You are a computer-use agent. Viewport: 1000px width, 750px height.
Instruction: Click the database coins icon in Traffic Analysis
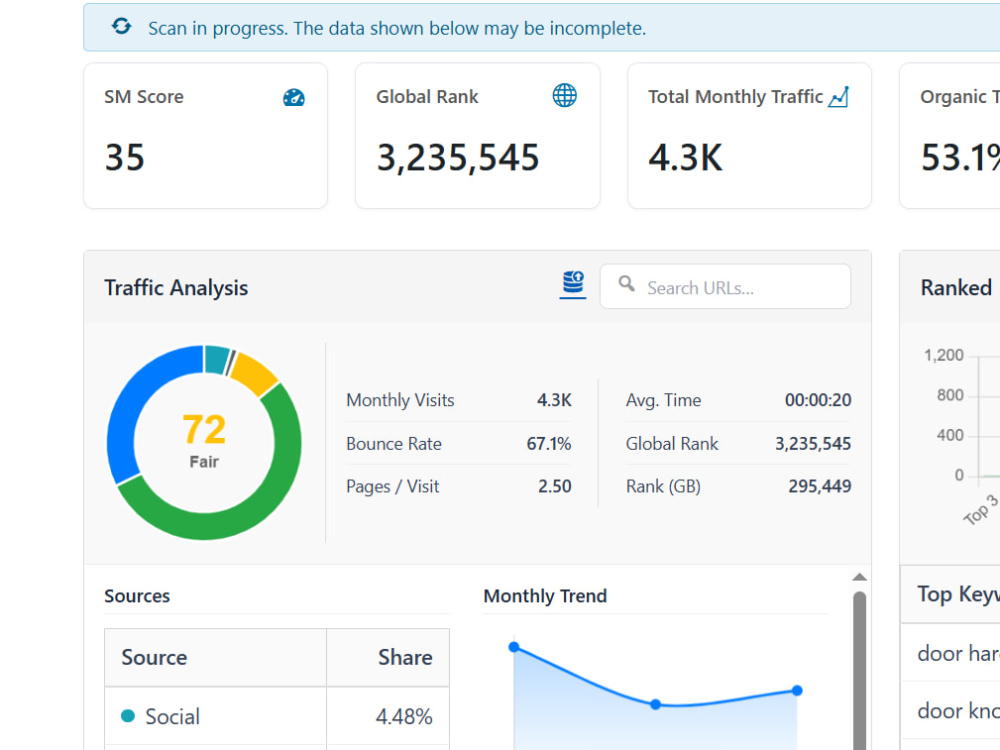pyautogui.click(x=573, y=284)
